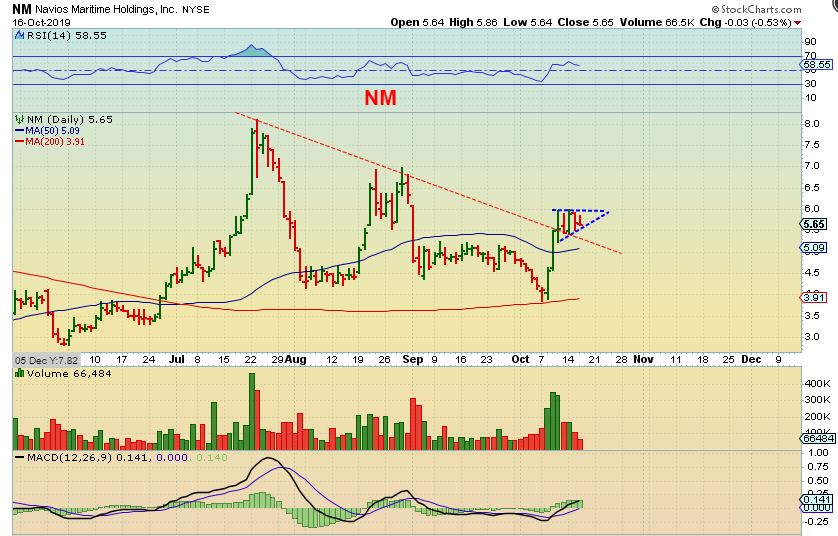Click the 300K volume axis label
Viewport: 838px width, 536px height.
click(817, 400)
